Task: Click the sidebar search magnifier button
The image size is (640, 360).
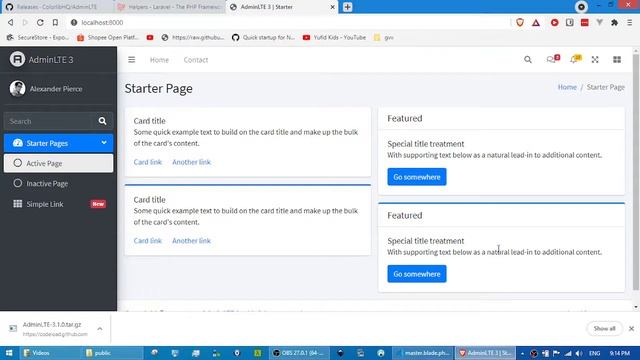Action: click(x=102, y=121)
